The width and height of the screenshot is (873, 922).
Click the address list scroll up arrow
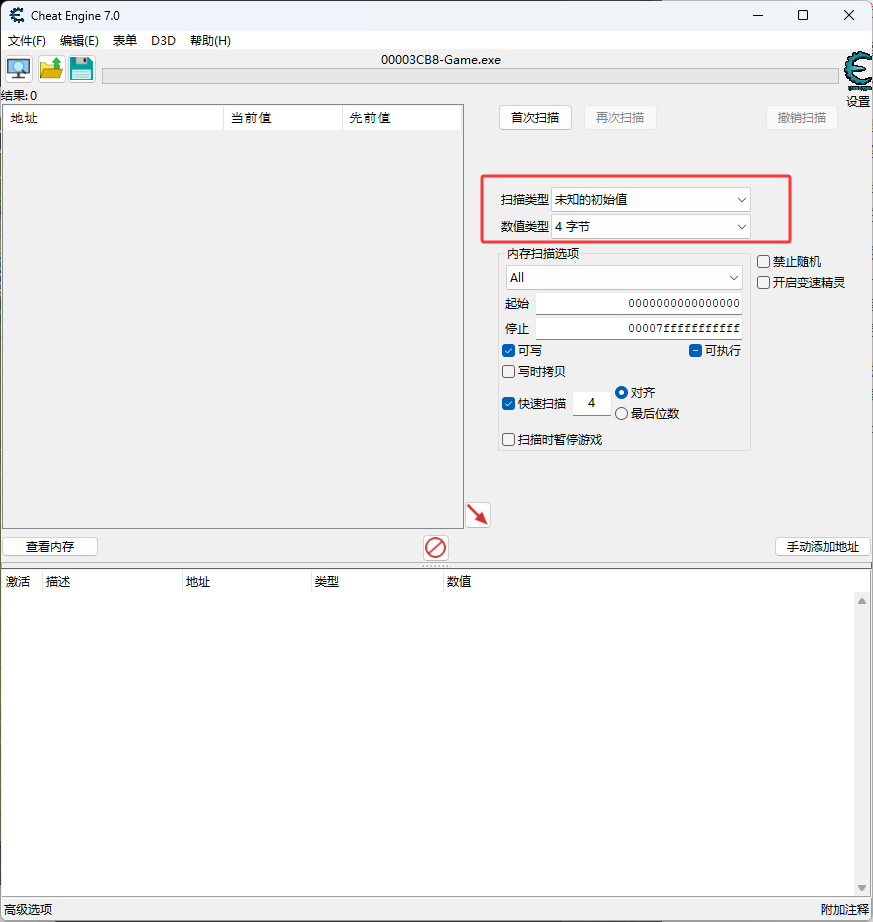pyautogui.click(x=862, y=601)
